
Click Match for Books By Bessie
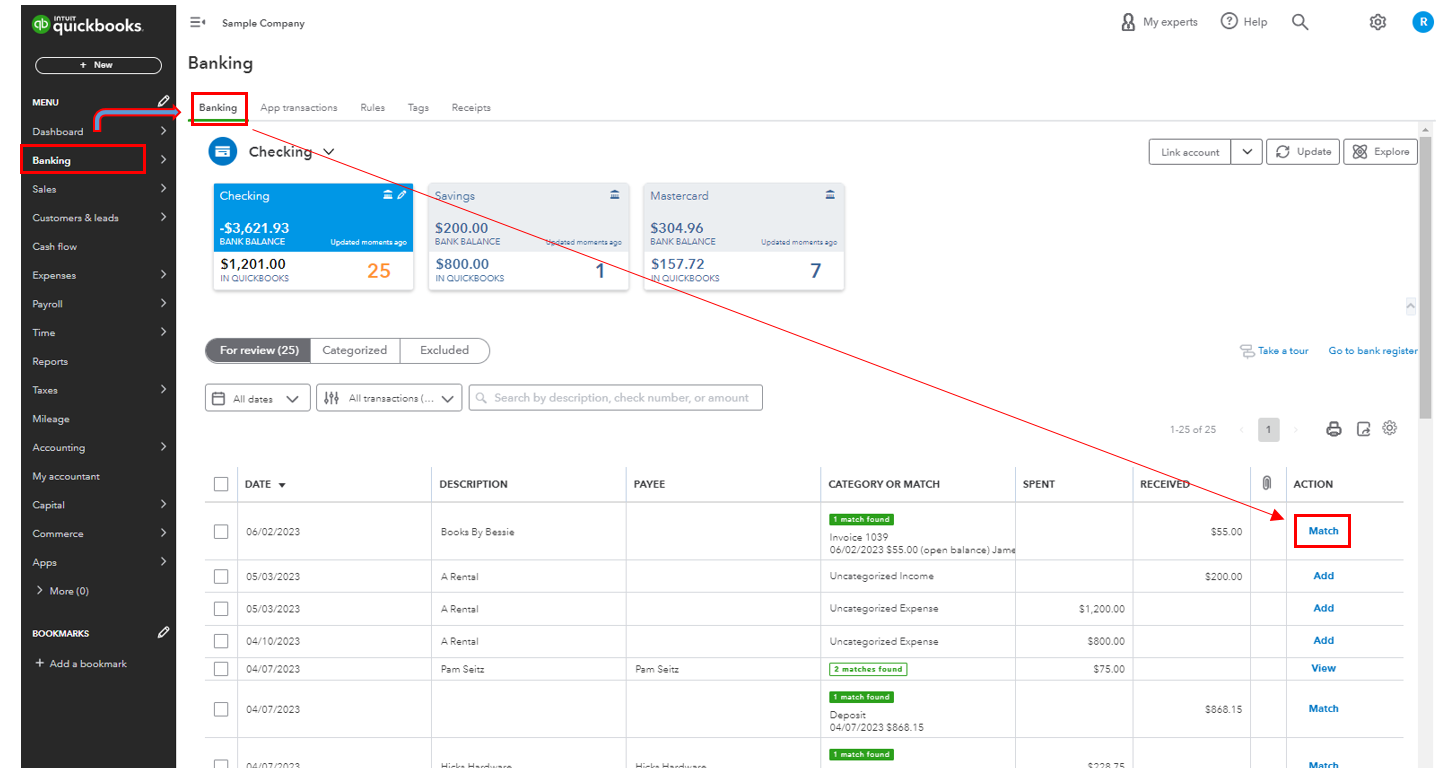(1323, 531)
